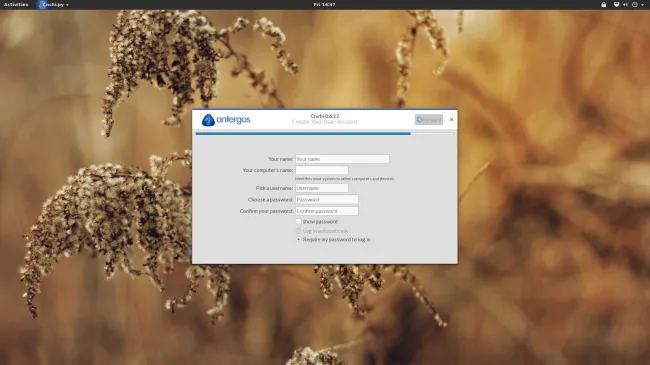Click the lock icon in the top bar
Image resolution: width=650 pixels, height=365 pixels.
coord(604,5)
